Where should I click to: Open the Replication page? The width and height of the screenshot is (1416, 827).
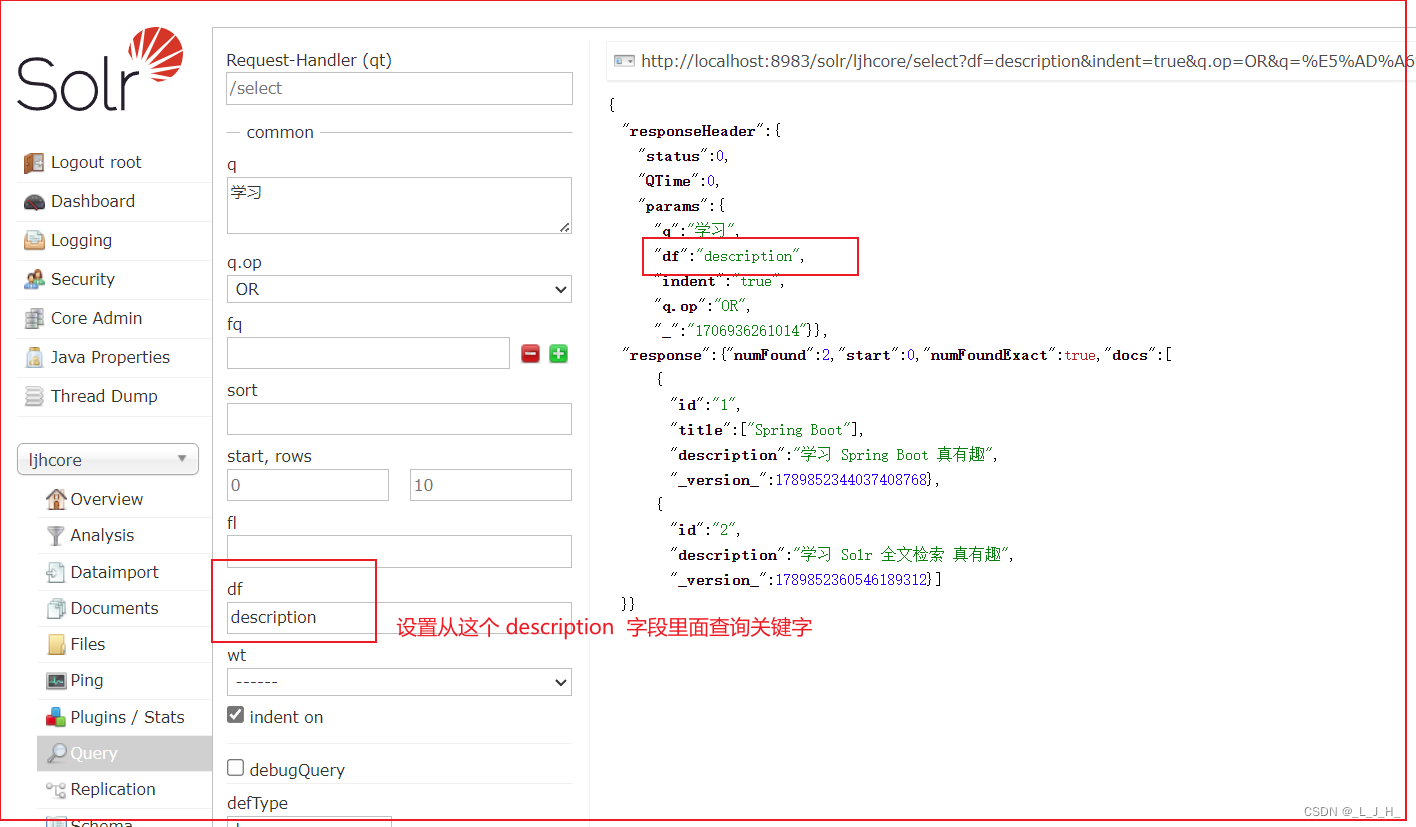click(x=113, y=790)
